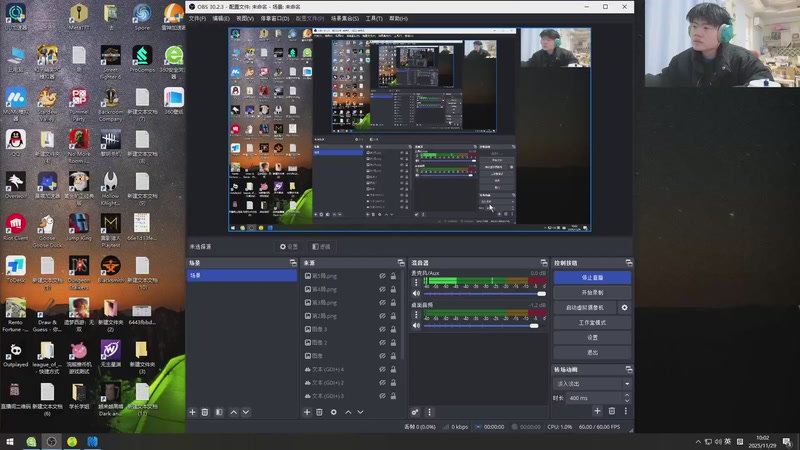
Task: Toggle visibility of source 第3局.png
Action: pyautogui.click(x=382, y=303)
